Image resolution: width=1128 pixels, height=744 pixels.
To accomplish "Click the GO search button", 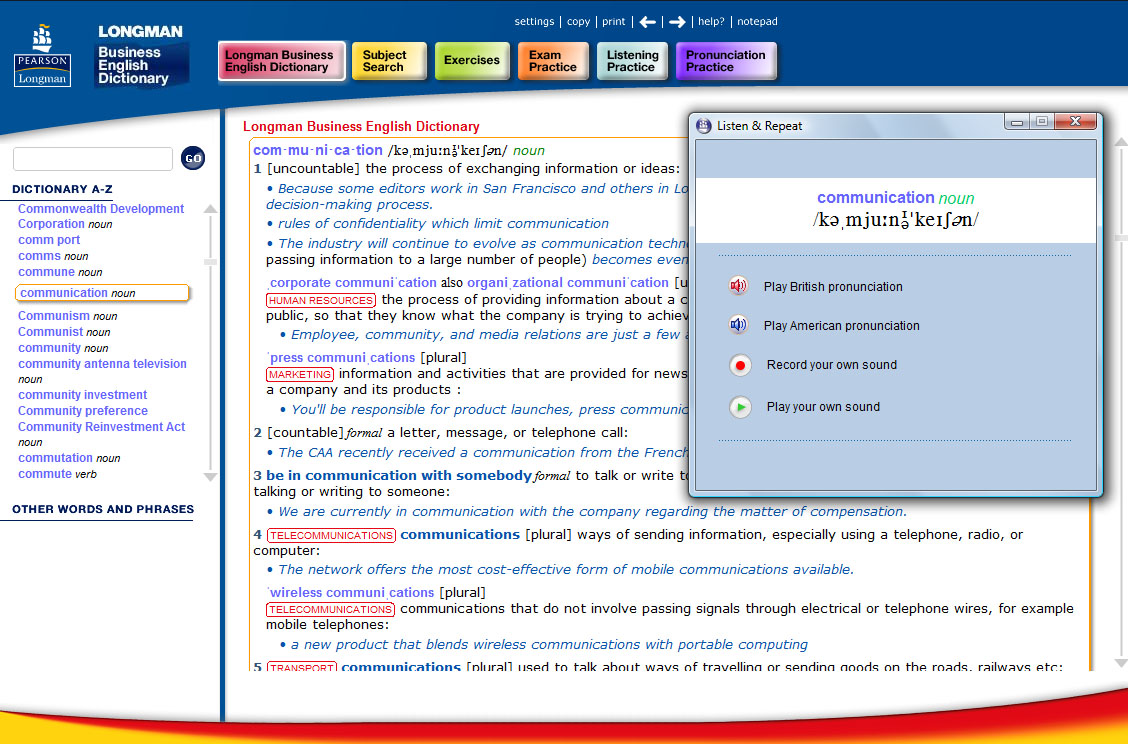I will point(193,159).
